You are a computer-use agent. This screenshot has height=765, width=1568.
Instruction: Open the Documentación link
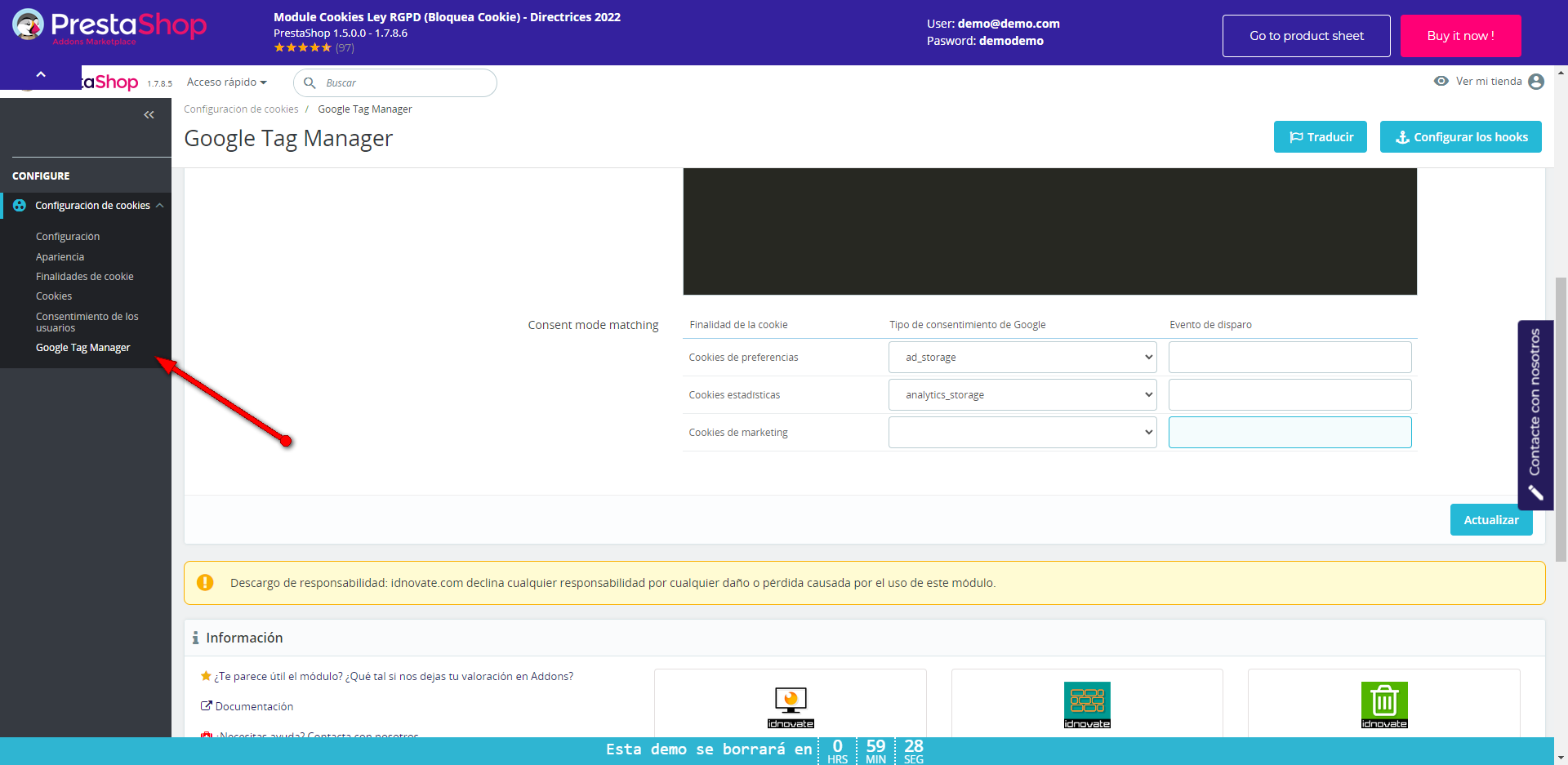pos(254,706)
